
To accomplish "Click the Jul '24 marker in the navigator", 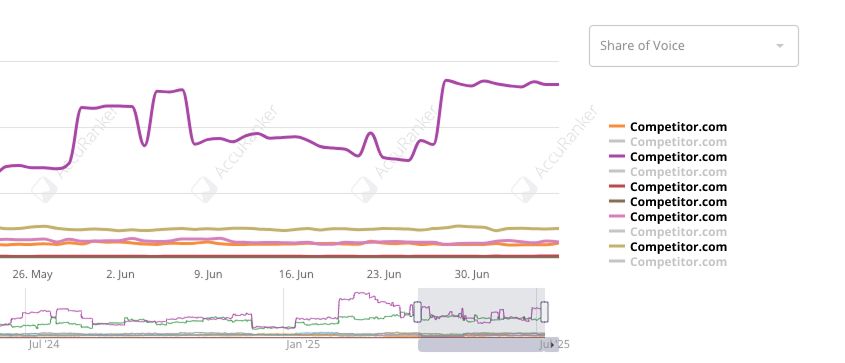I will click(x=44, y=344).
